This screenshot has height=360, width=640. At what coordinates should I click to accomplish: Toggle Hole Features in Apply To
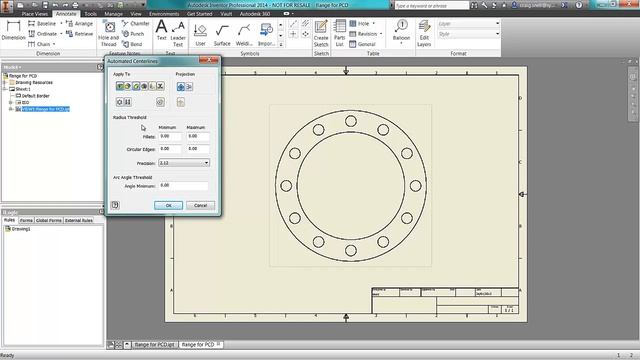[120, 86]
